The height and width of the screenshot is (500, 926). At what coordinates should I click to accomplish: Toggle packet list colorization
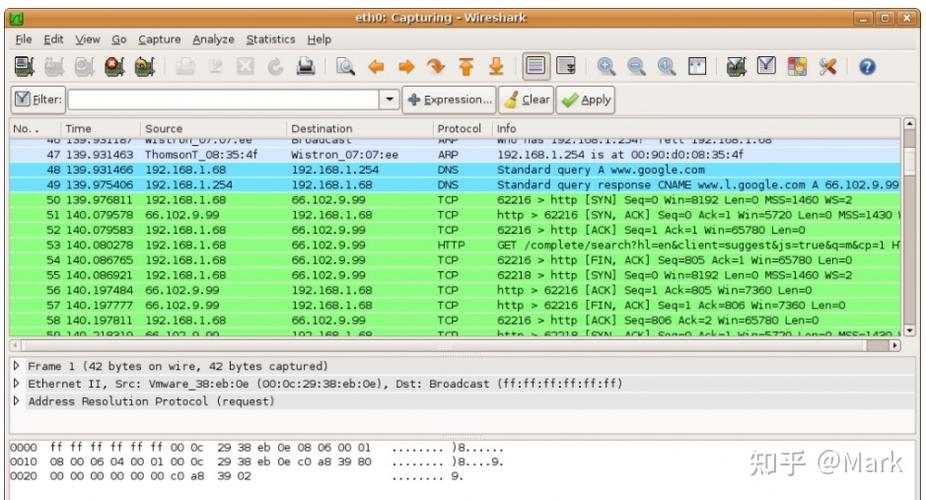coord(536,66)
